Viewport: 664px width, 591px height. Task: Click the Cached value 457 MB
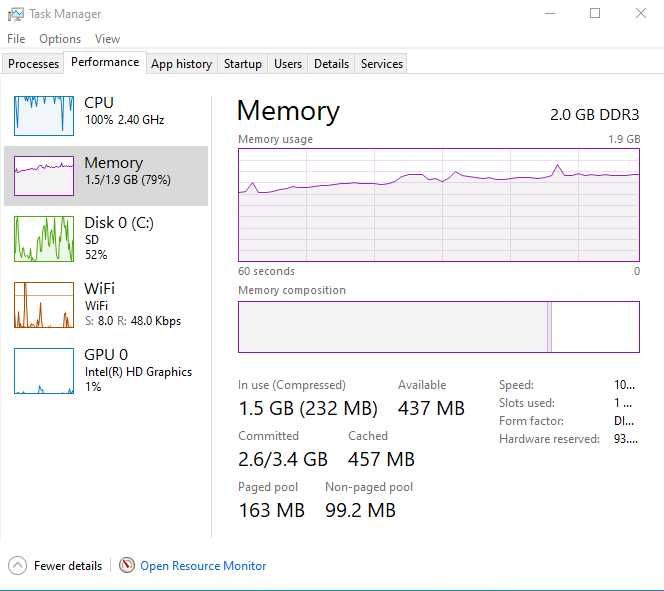coord(381,459)
